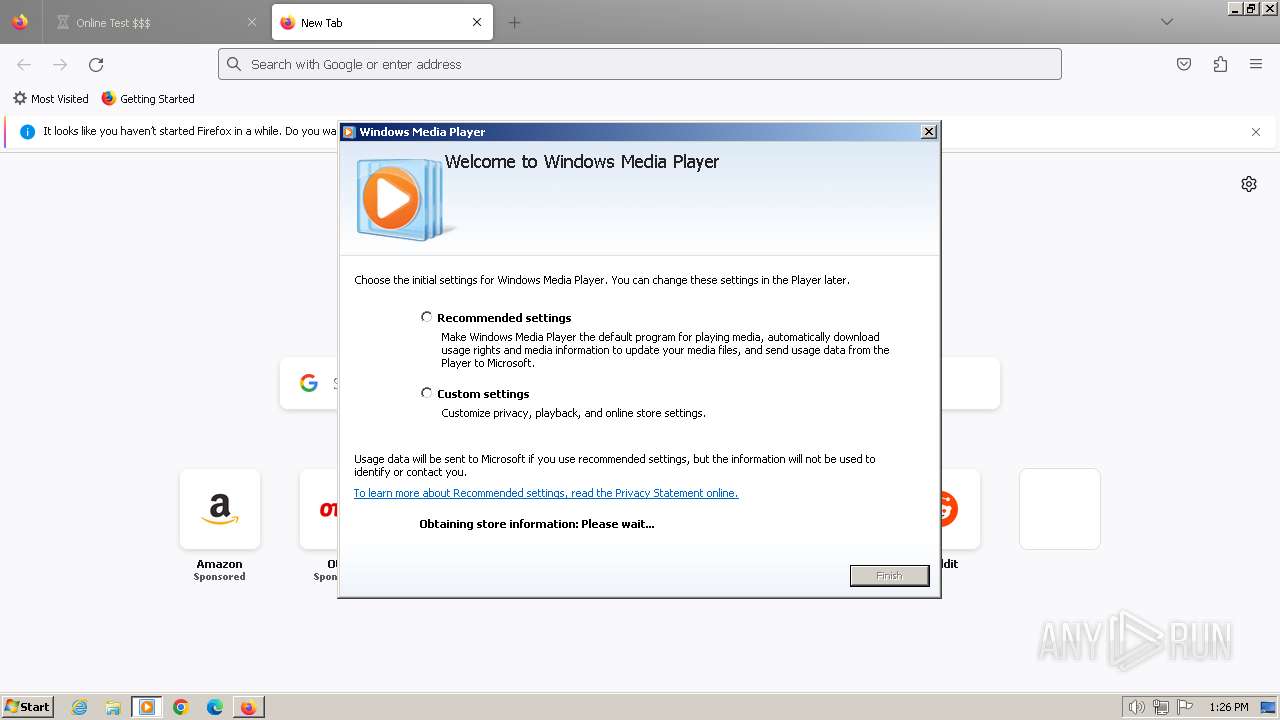Open the Firefox hamburger menu
The width and height of the screenshot is (1280, 720).
(x=1256, y=64)
